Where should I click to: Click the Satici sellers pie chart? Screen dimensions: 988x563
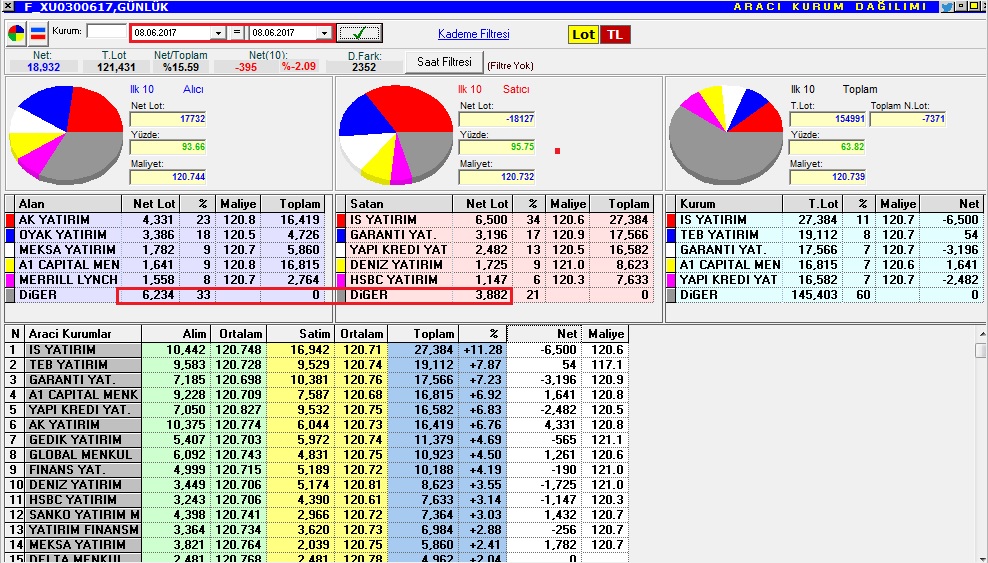[x=396, y=134]
